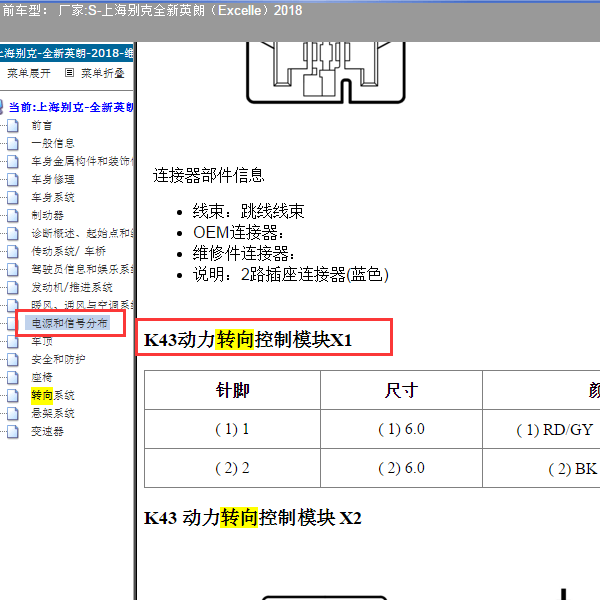Click the header text 厂家:S-上海别克全新英朗(Excelle)2018
600x600 pixels.
(180, 10)
